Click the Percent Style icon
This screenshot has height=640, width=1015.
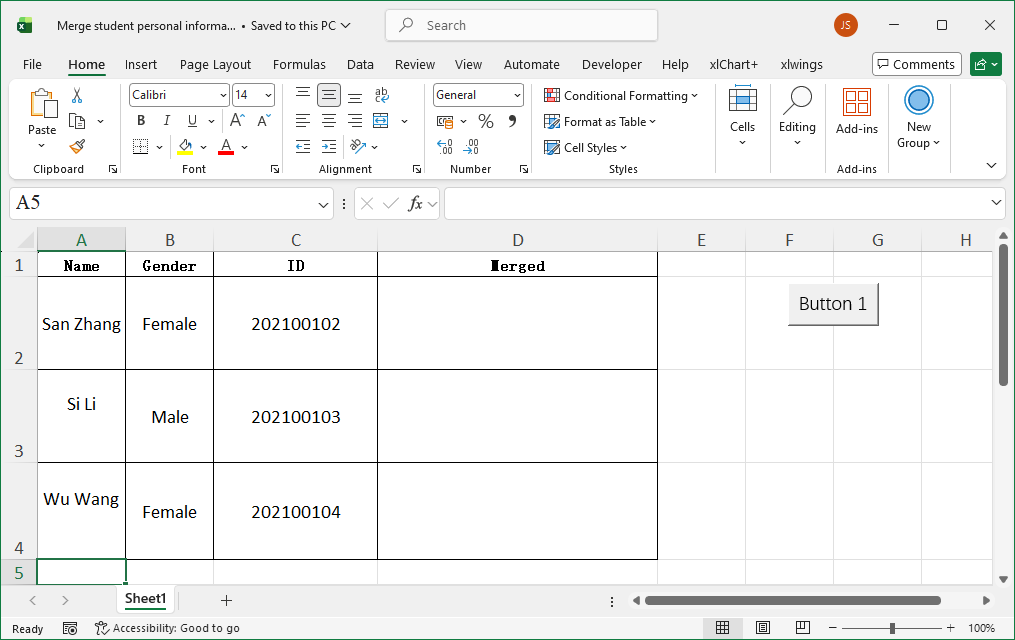click(485, 120)
